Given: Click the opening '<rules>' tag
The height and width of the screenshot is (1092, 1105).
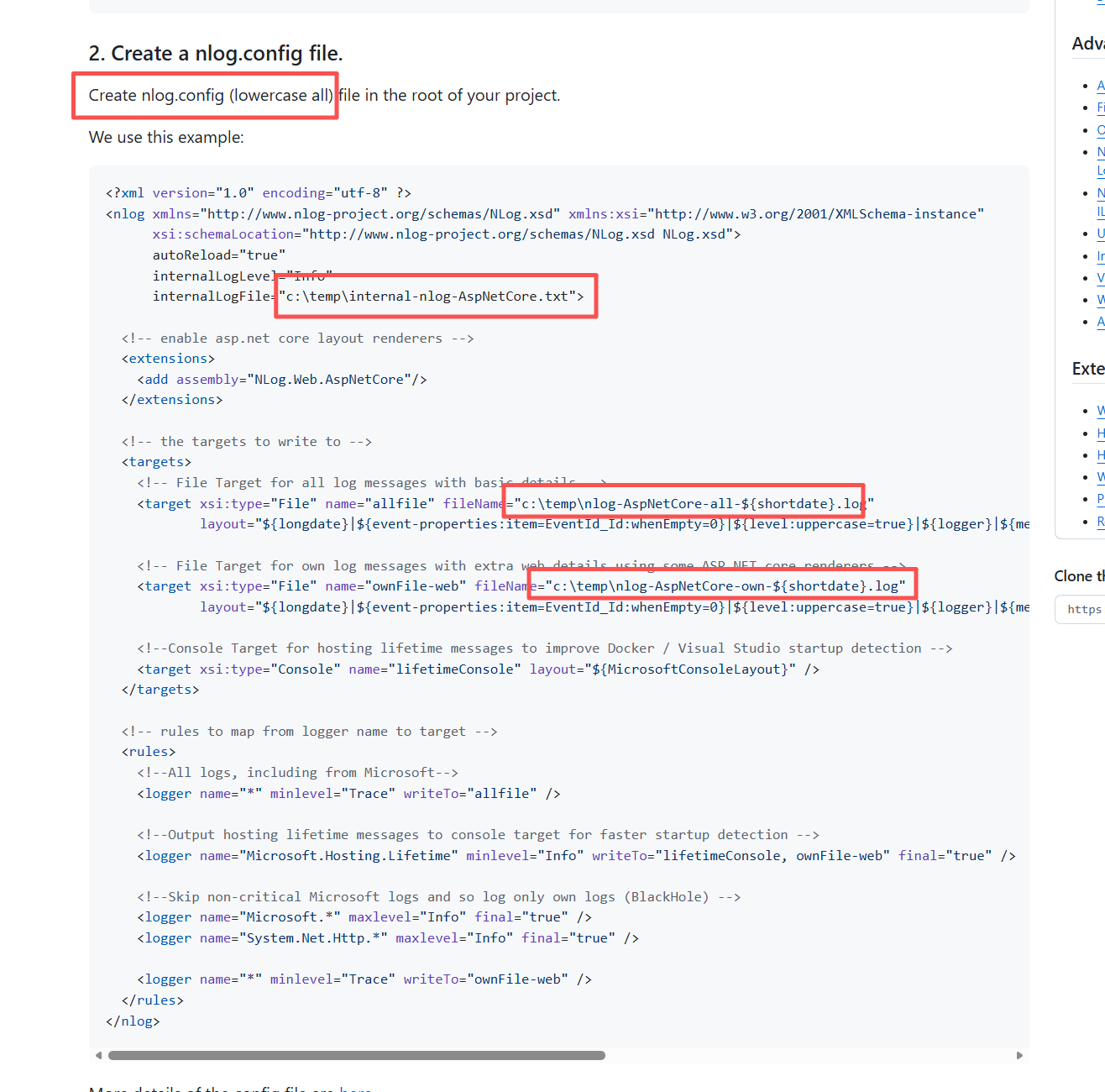Looking at the screenshot, I should point(149,752).
